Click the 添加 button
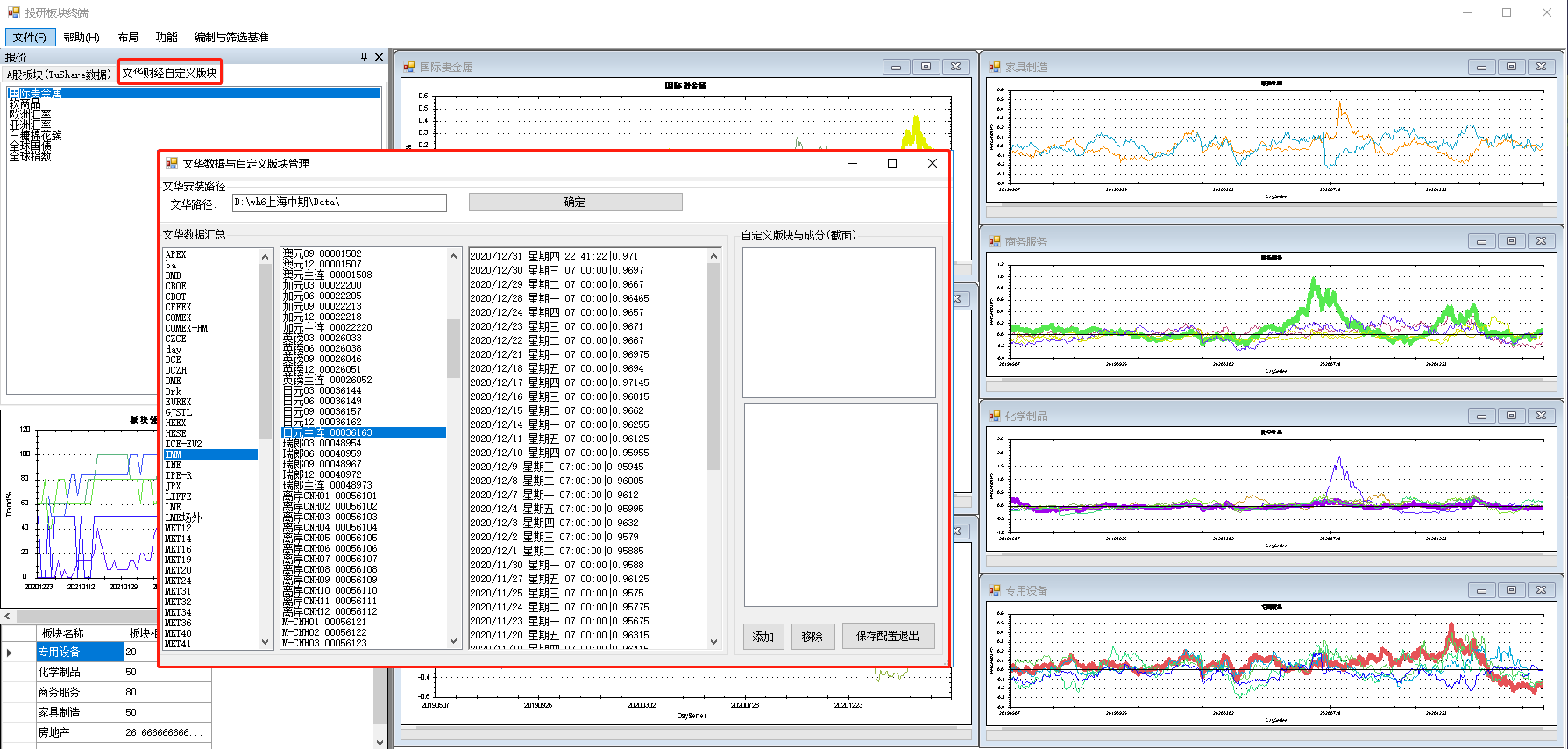 [x=763, y=636]
